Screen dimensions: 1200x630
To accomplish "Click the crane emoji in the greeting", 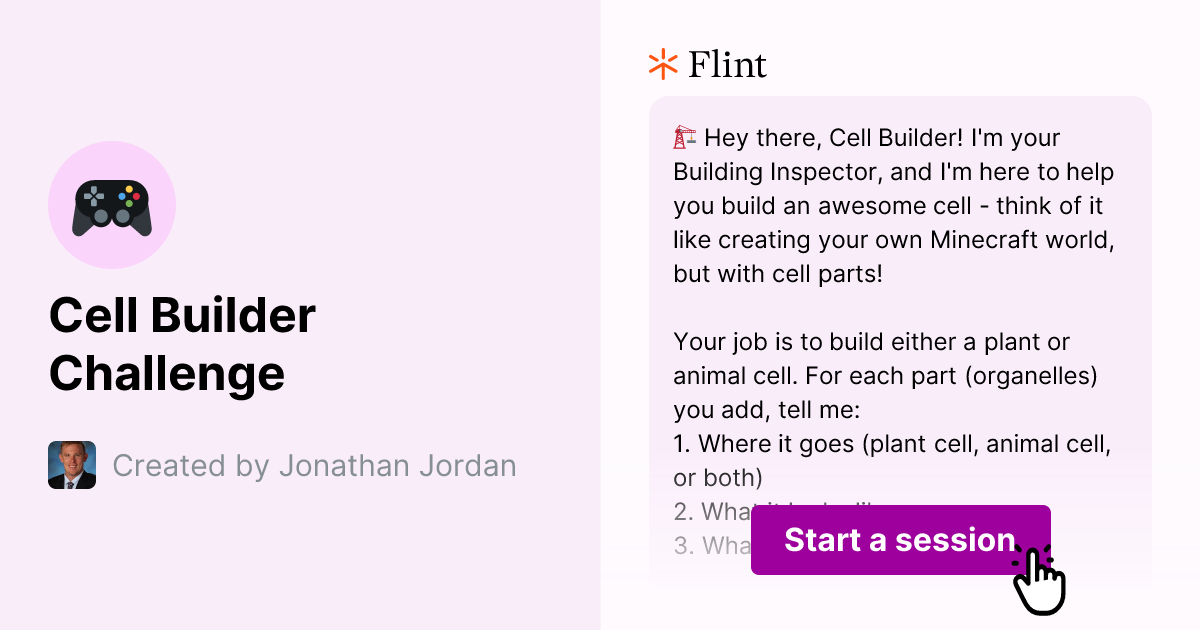I will [683, 136].
